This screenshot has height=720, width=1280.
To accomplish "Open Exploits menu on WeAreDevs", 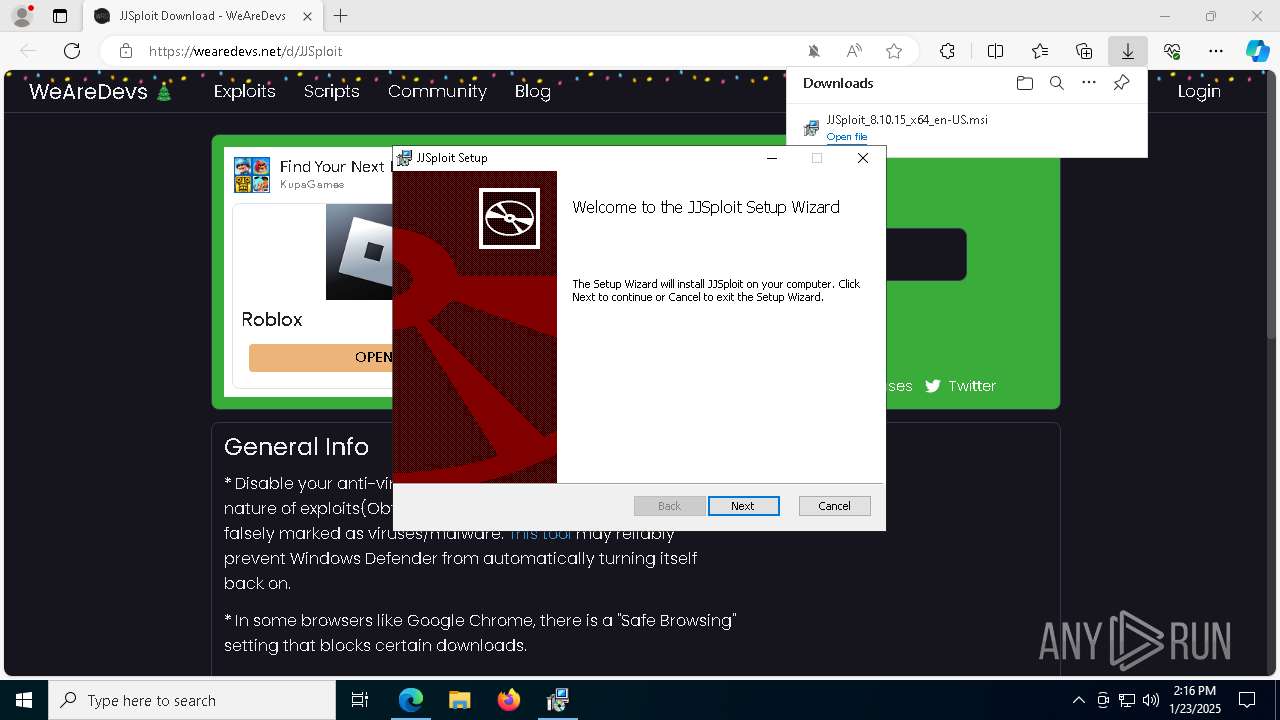I will pyautogui.click(x=245, y=91).
